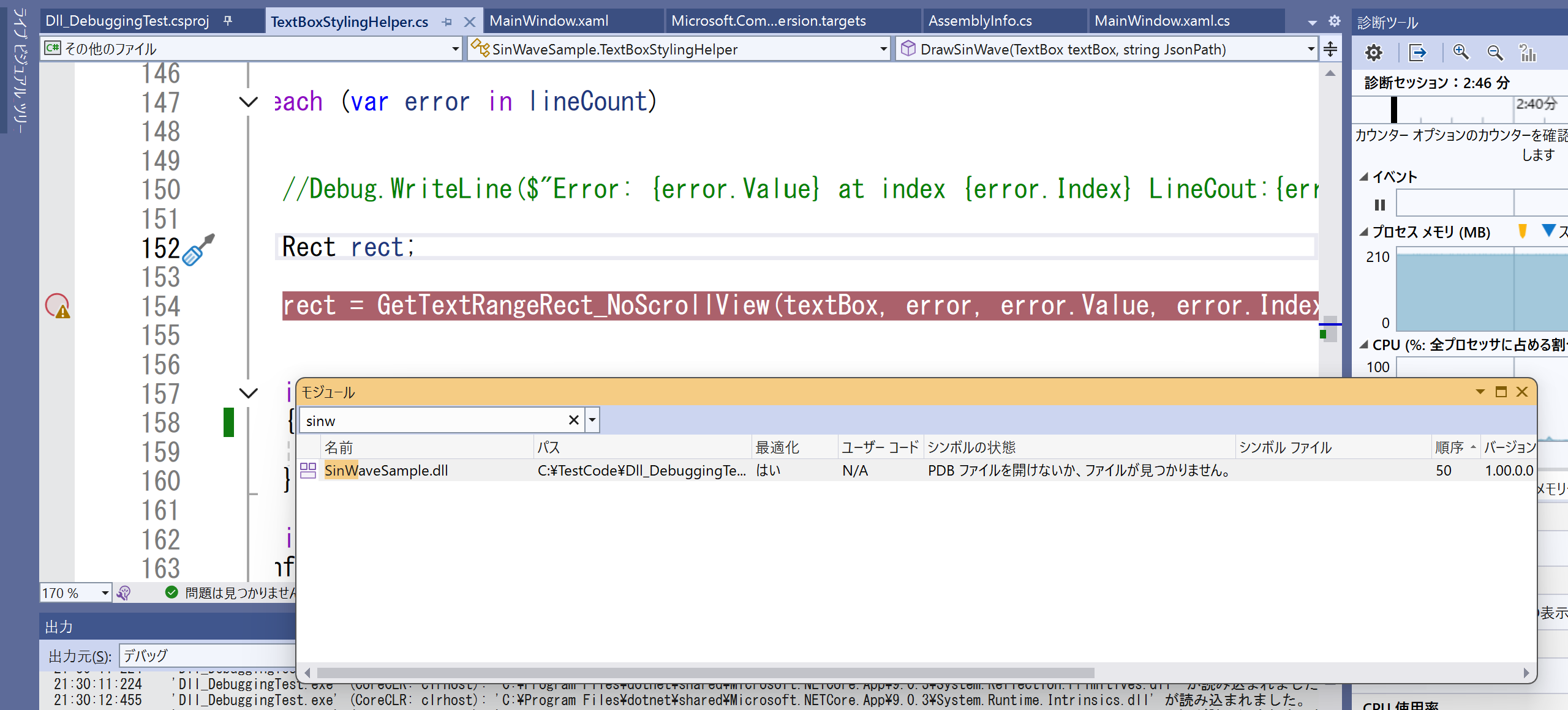Unpin the TextBoxStylingHelper.cs tab
Viewport: 1568px width, 710px height.
(447, 21)
